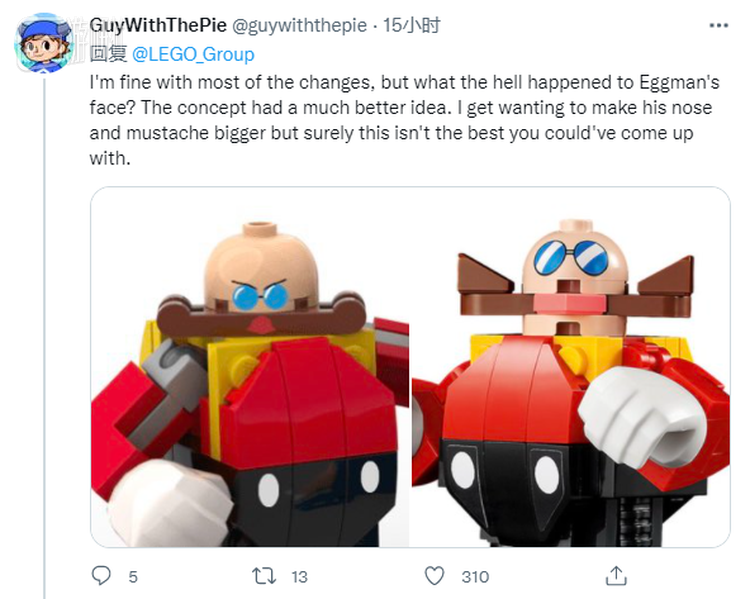750x599 pixels.
Task: Open the @LEGO_Group mention link
Action: 193,54
